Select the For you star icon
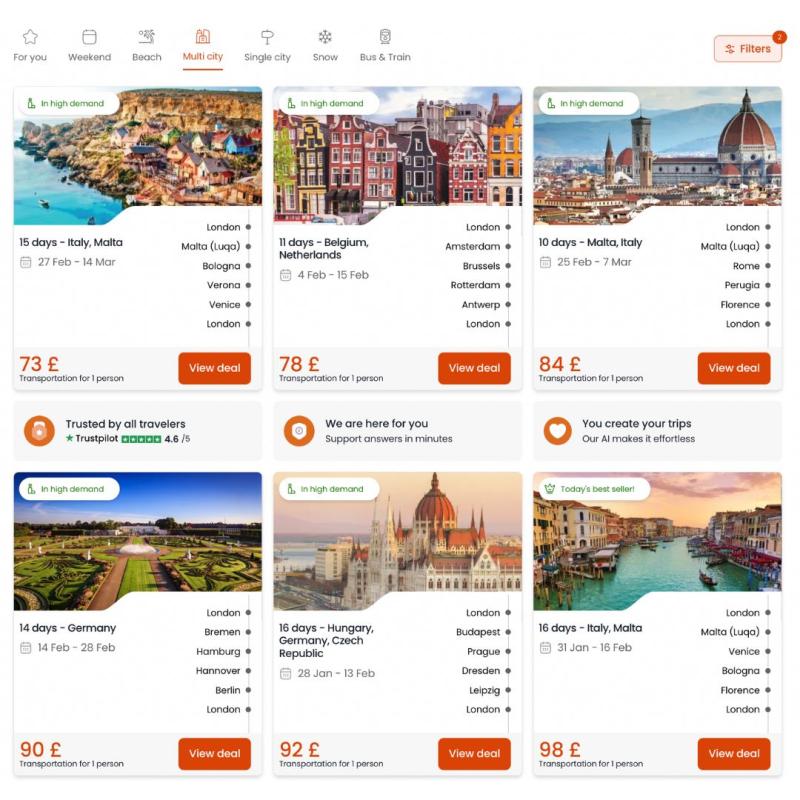Screen dimensions: 800x800 coord(30,37)
